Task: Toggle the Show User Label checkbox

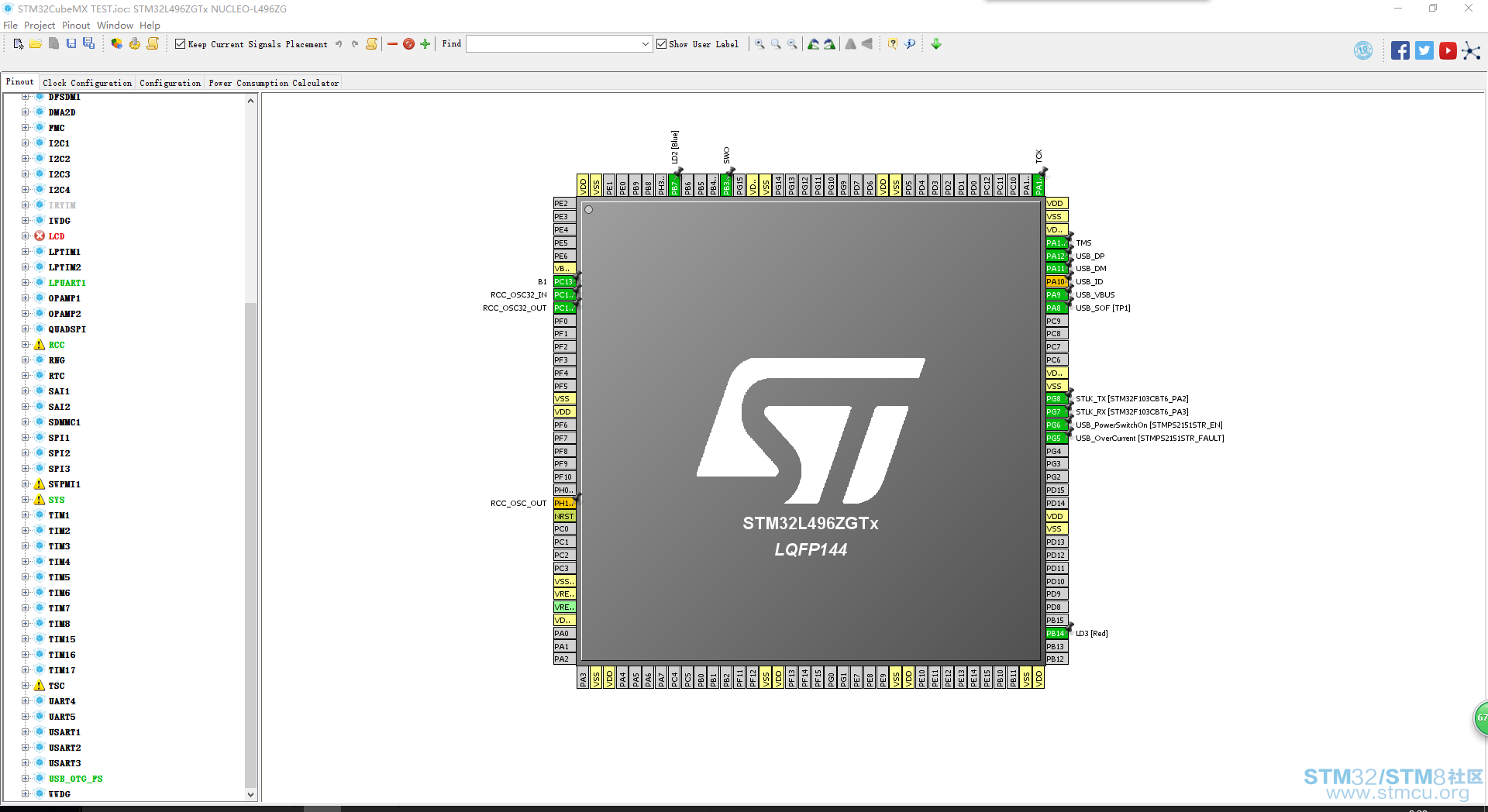Action: point(661,44)
